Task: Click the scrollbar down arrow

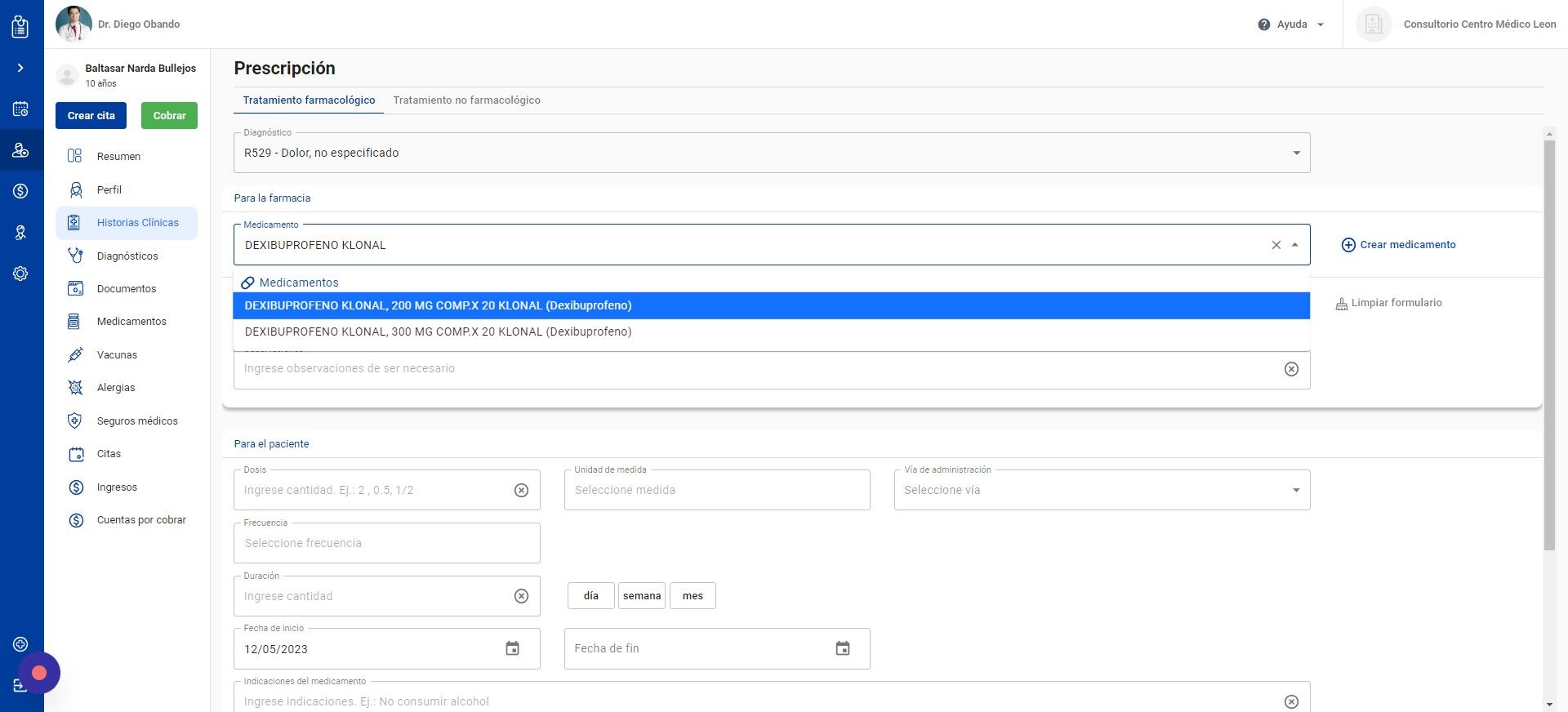Action: [1549, 705]
